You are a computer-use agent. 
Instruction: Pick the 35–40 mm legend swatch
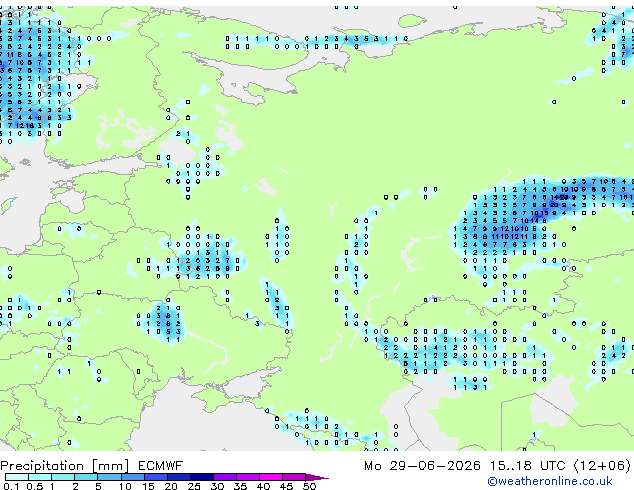(247, 477)
